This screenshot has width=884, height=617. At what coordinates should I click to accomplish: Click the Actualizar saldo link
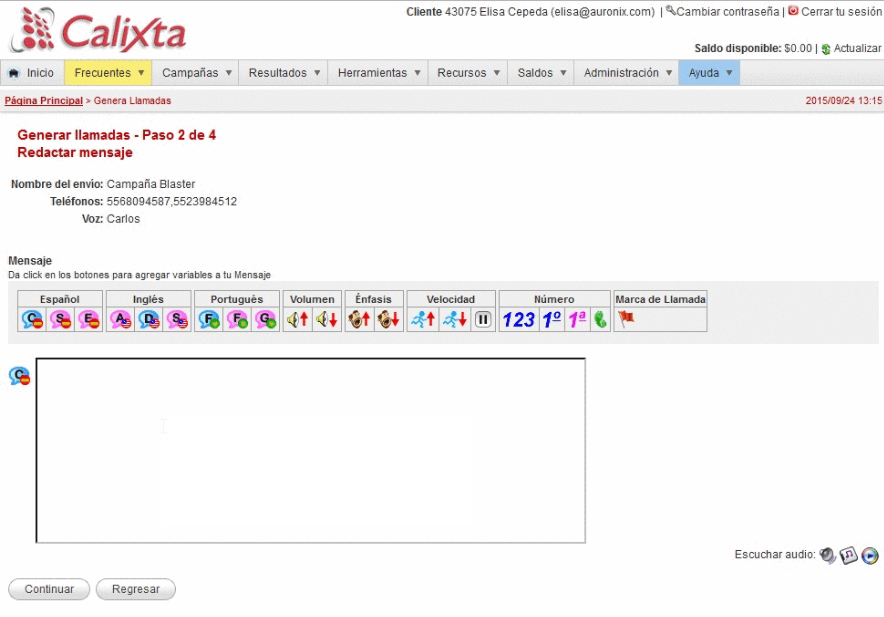(854, 47)
